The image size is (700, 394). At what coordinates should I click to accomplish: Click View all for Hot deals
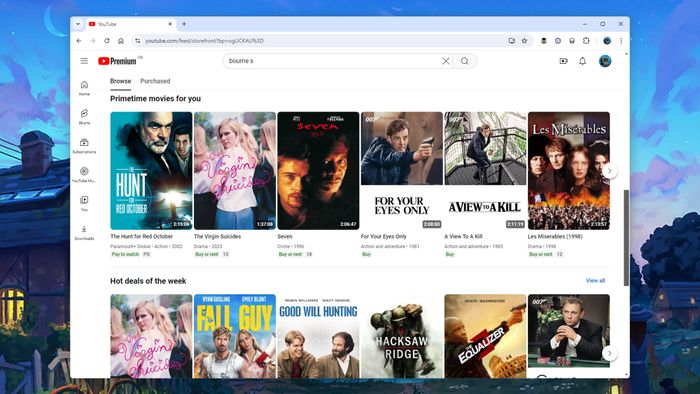click(595, 281)
